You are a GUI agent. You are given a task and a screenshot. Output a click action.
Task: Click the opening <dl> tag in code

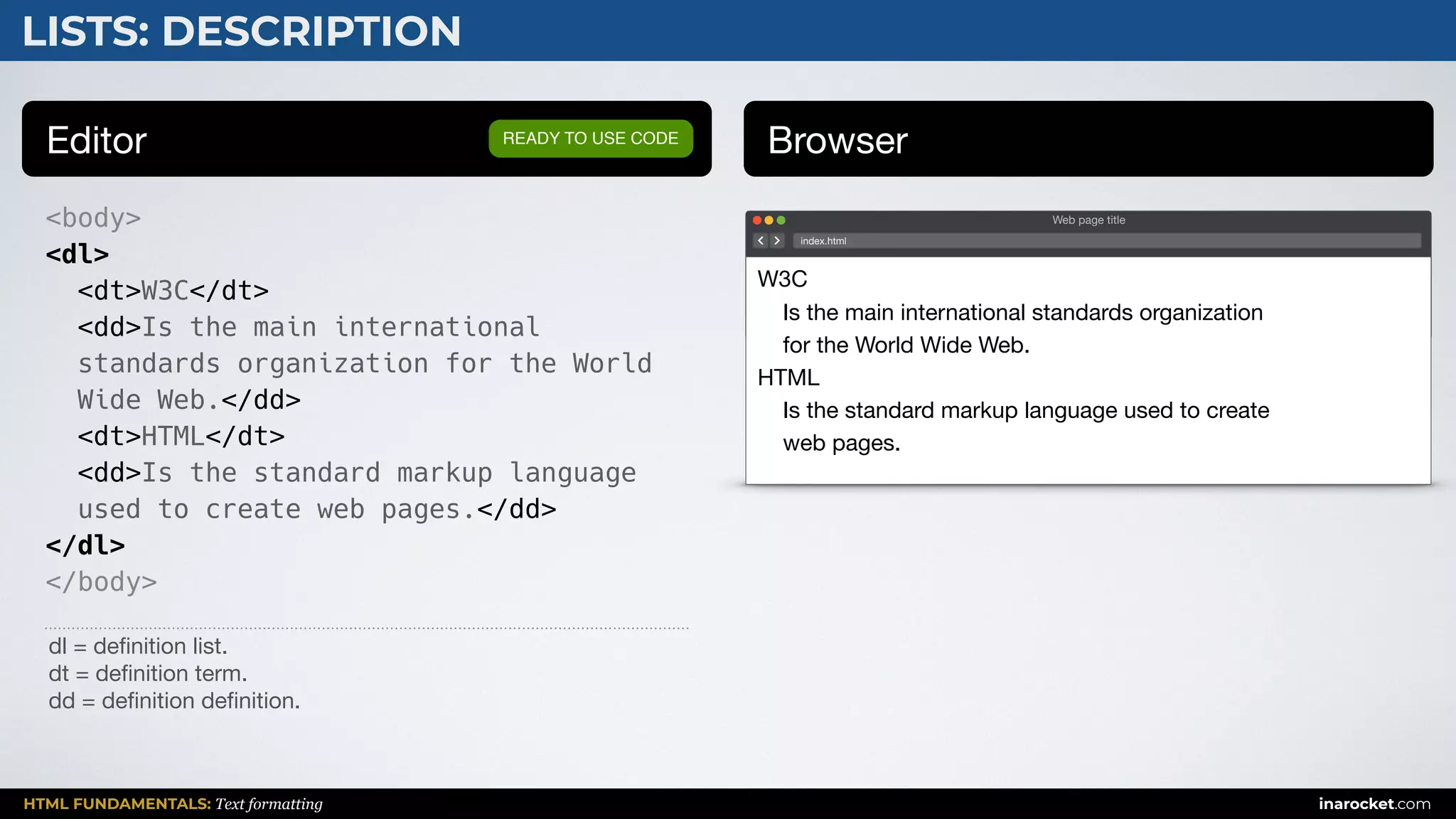[x=77, y=254]
